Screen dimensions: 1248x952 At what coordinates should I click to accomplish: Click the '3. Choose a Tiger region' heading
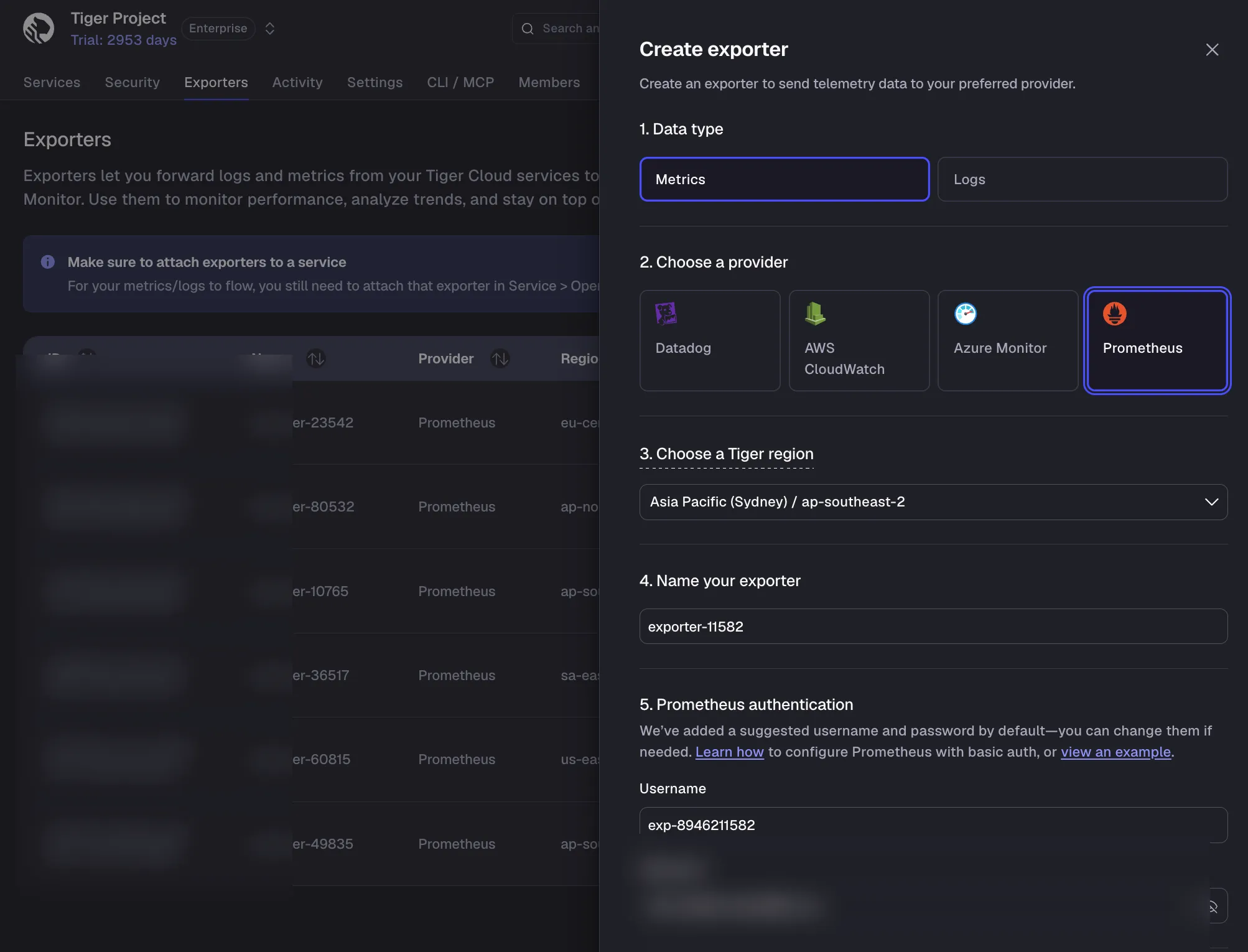(x=727, y=454)
